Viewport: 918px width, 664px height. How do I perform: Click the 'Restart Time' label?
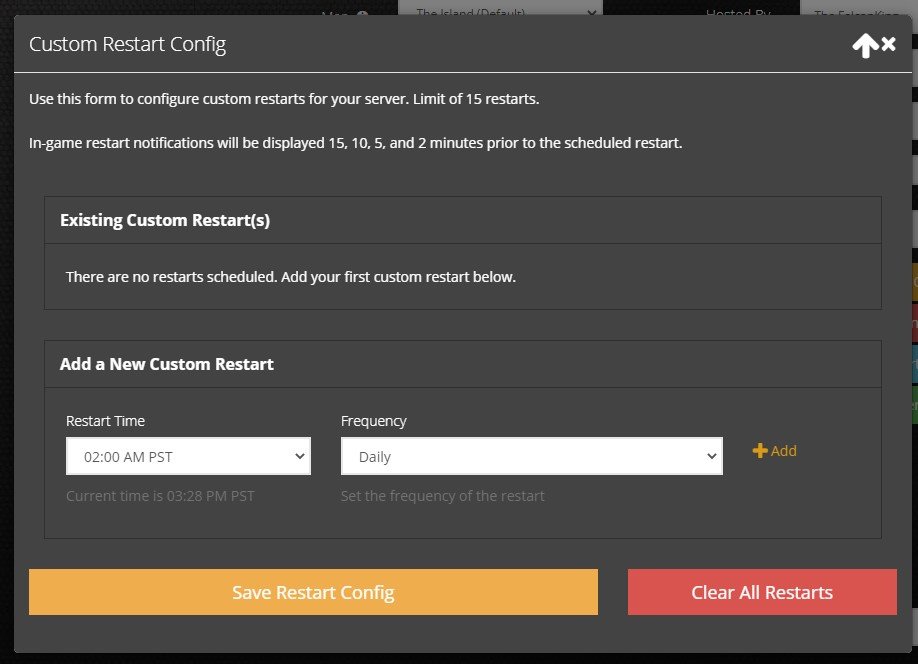[x=105, y=421]
